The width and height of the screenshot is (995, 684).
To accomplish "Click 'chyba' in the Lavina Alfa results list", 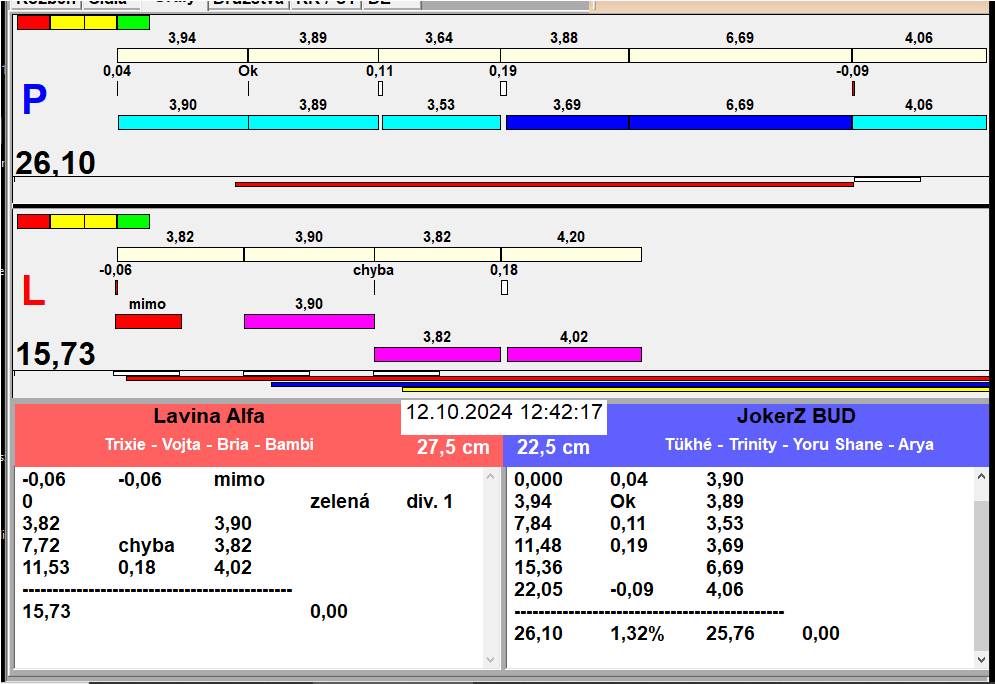I will click(147, 546).
